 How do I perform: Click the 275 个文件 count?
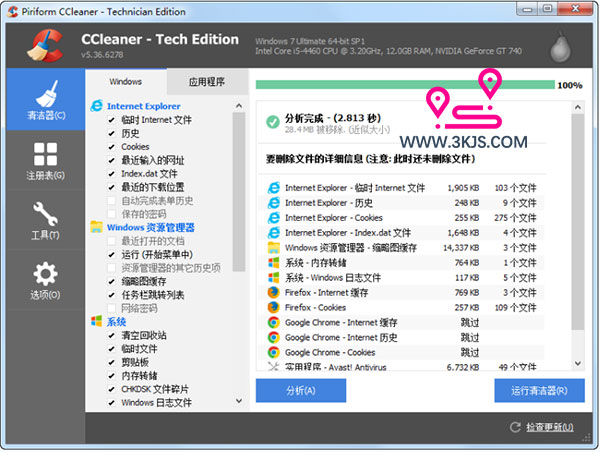coord(515,218)
